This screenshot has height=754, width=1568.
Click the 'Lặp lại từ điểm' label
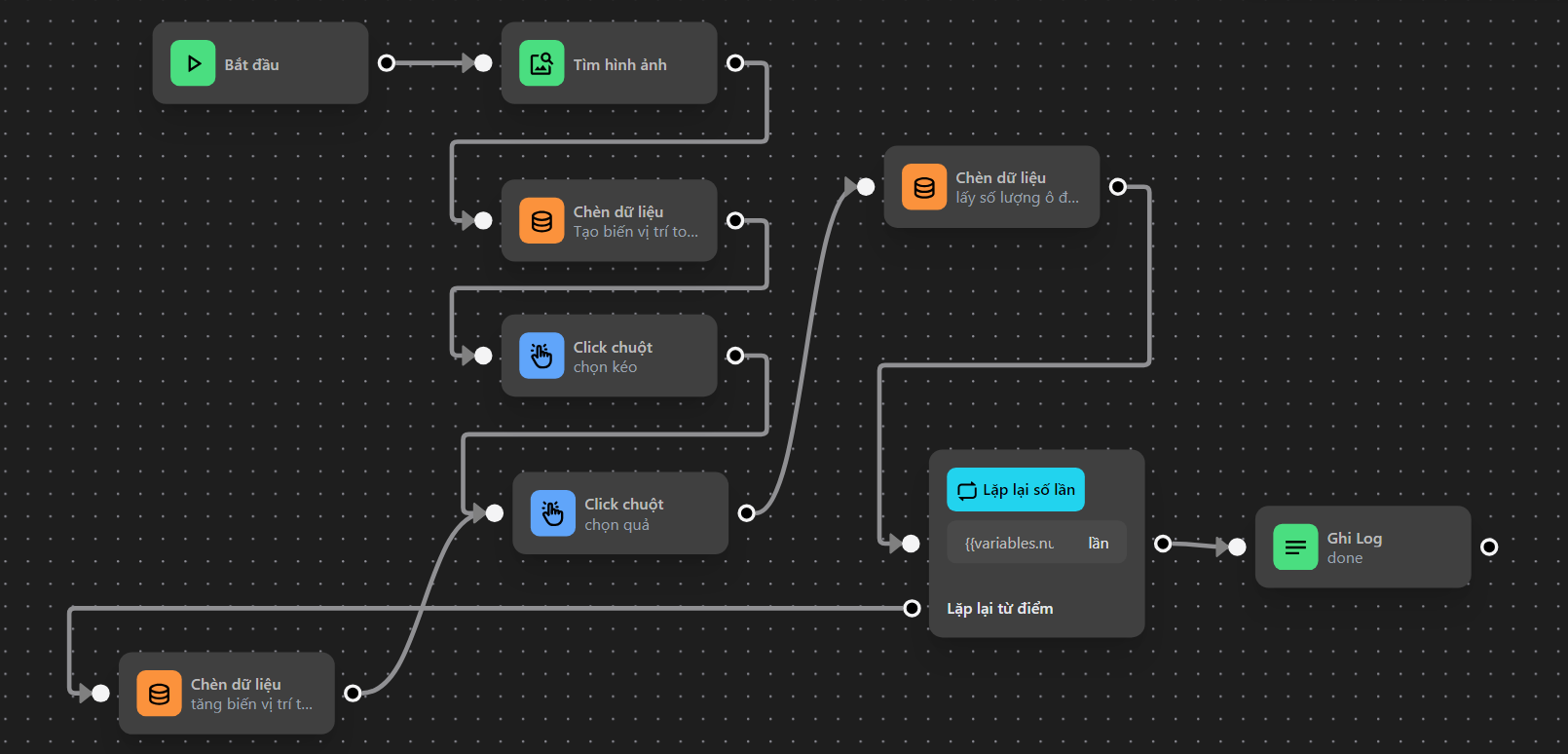[x=999, y=609]
